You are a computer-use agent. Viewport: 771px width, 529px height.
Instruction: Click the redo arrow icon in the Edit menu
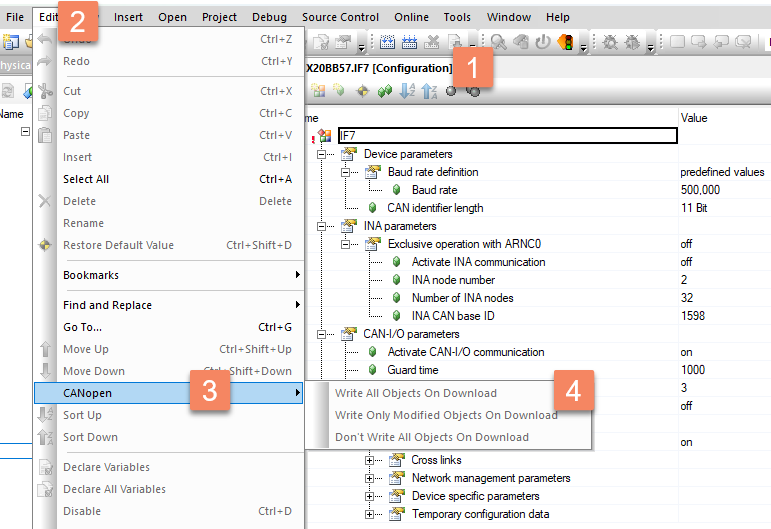point(45,61)
